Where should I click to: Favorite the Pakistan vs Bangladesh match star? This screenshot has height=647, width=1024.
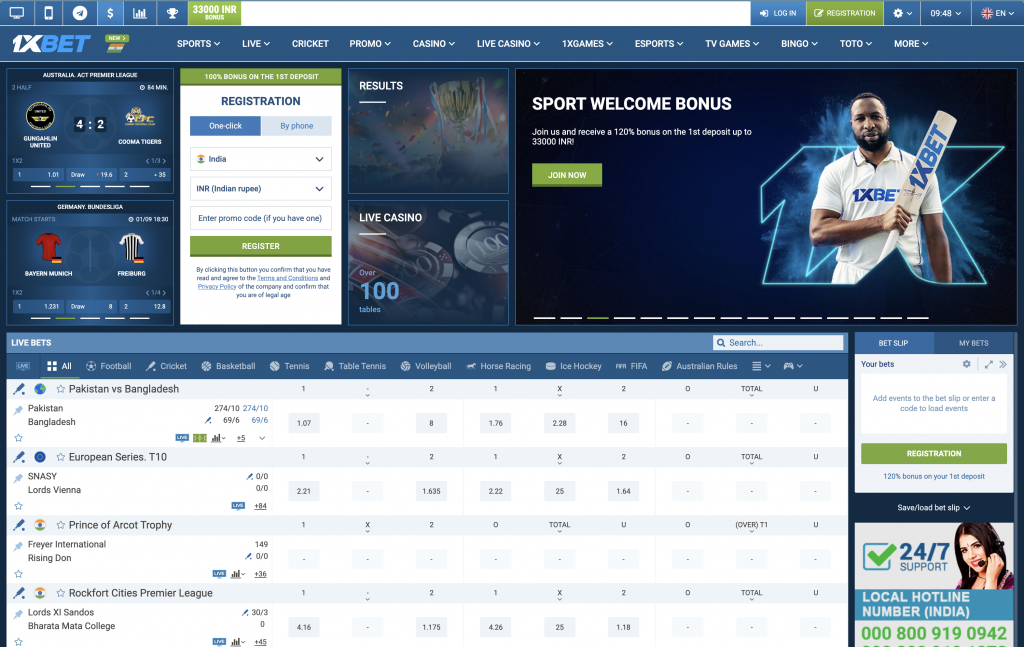61,389
